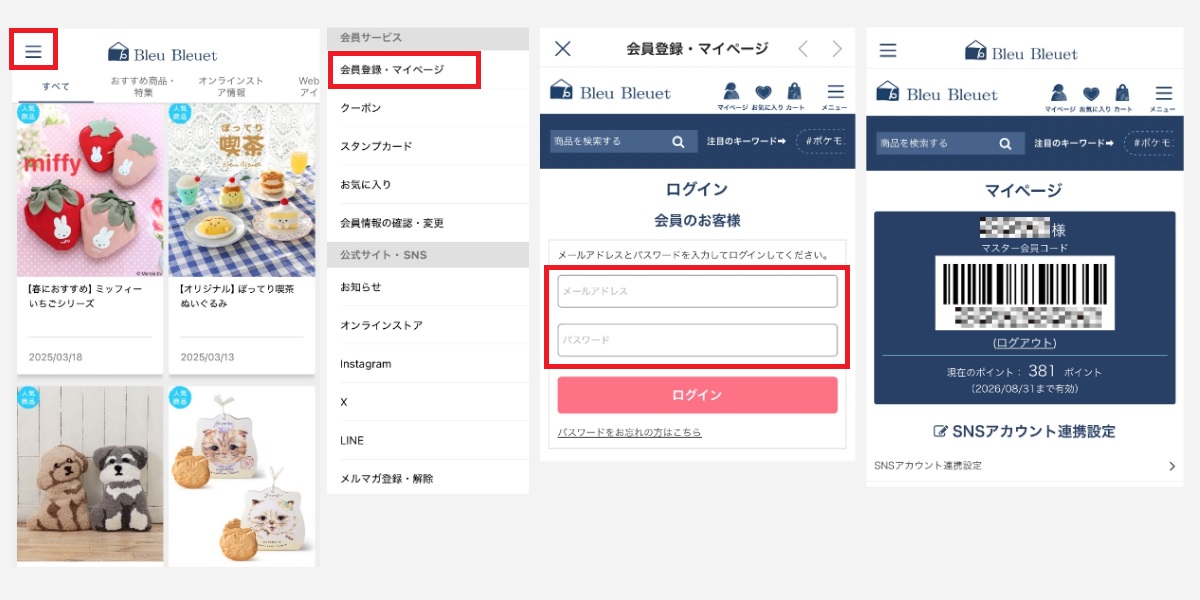Open the カート bag icon on login page

795,92
